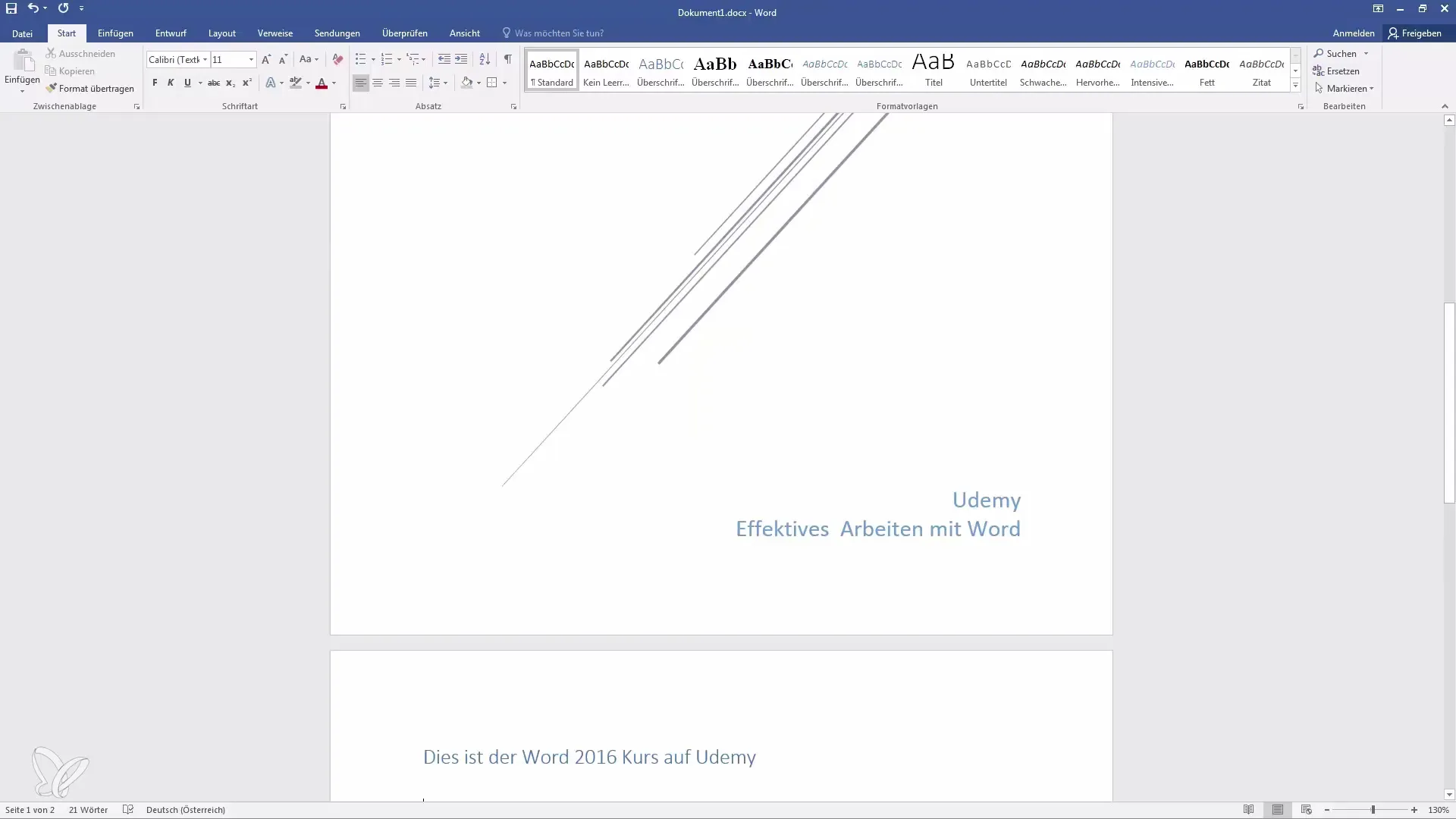The image size is (1456, 819).
Task: Toggle italic formatting (K)
Action: (x=171, y=83)
